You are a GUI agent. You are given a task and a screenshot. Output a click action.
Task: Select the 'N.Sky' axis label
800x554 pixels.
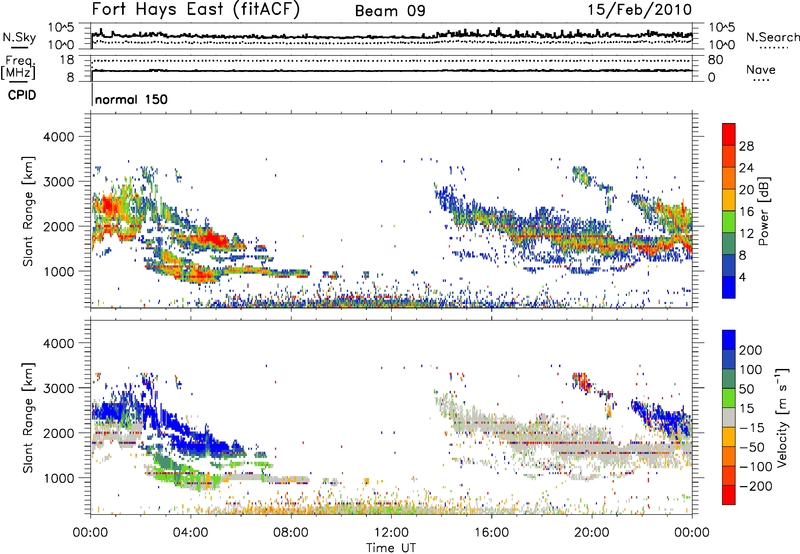pos(19,37)
